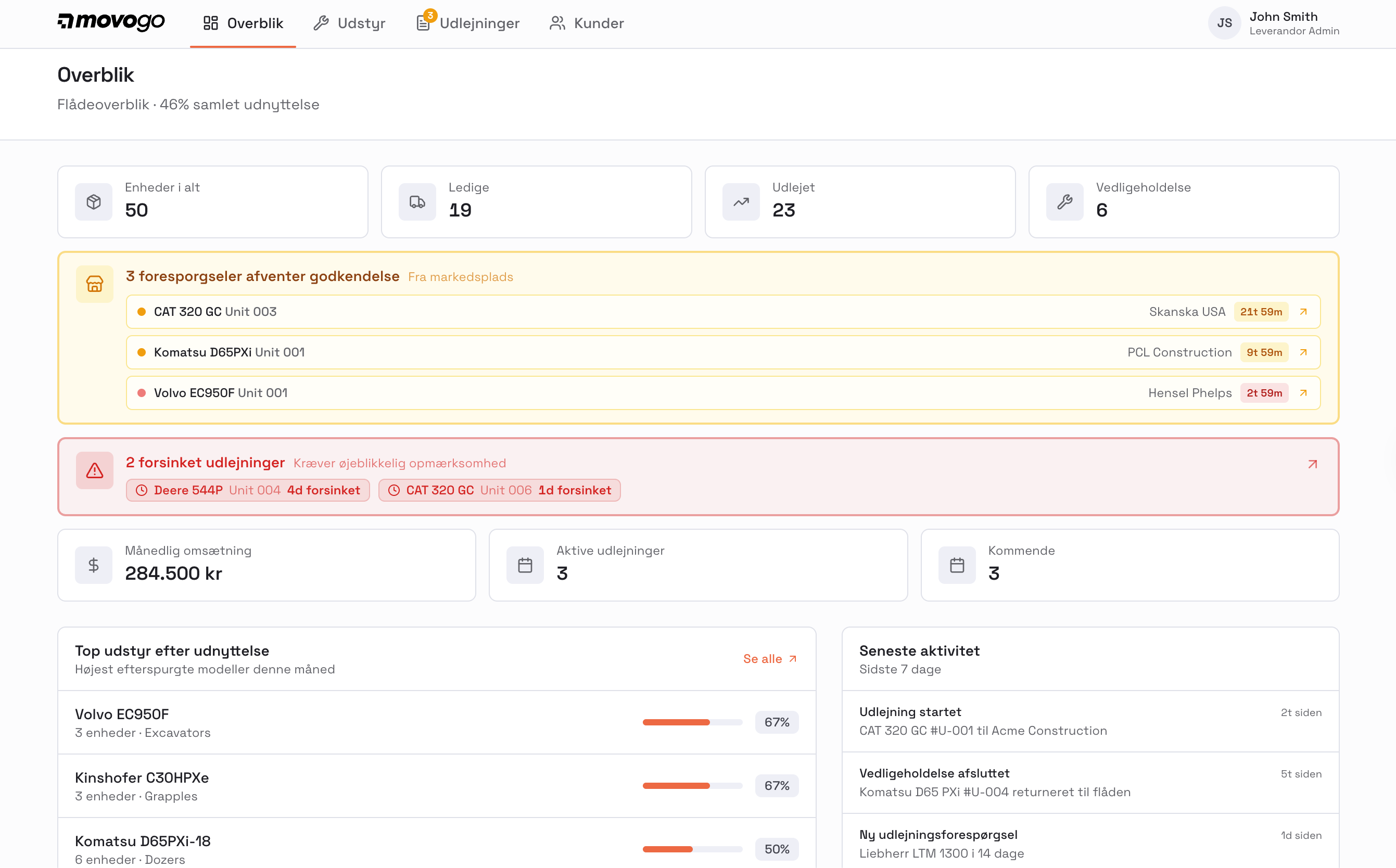Open CAT 320 GC Unit 006 overdue chip
Image resolution: width=1396 pixels, height=868 pixels.
499,490
